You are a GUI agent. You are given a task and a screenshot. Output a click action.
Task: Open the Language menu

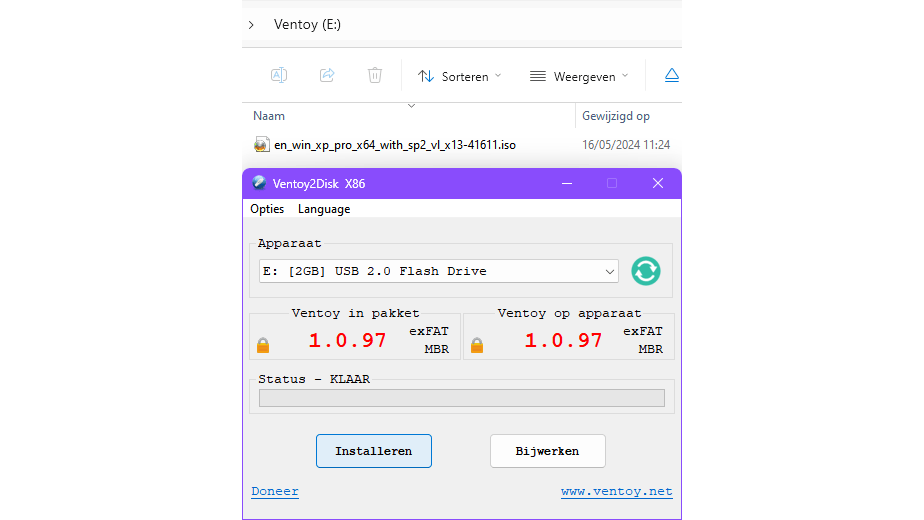[324, 209]
